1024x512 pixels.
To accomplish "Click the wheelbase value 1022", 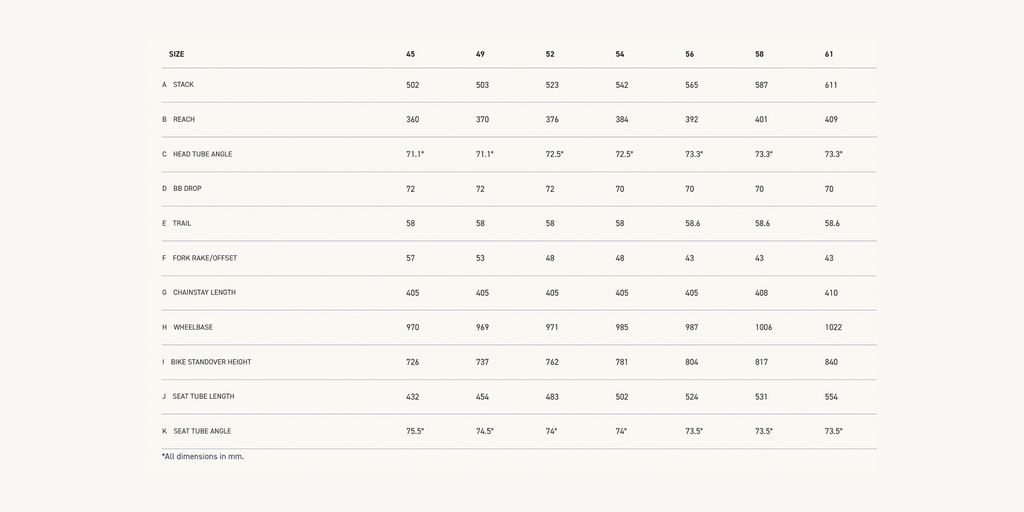I will coord(833,327).
